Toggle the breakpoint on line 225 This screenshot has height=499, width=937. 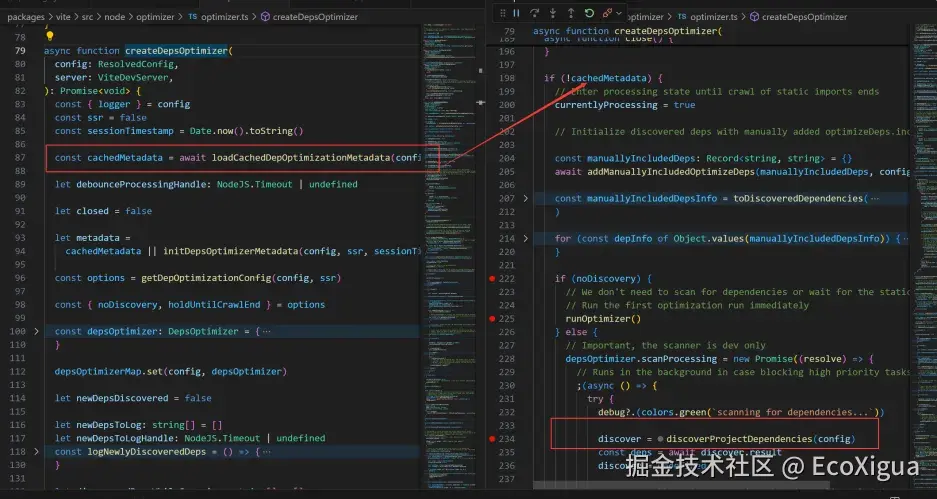point(492,319)
